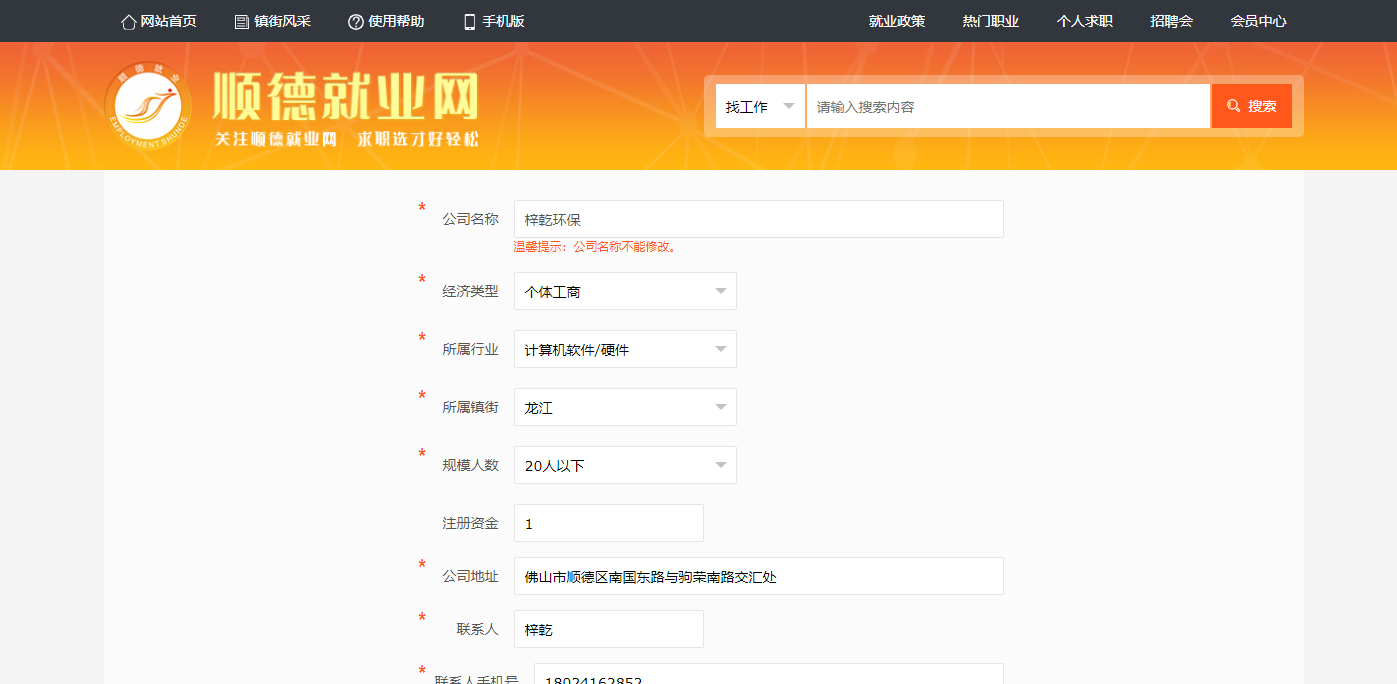Go to 就业政策 in top navigation
This screenshot has width=1397, height=684.
pyautogui.click(x=896, y=22)
